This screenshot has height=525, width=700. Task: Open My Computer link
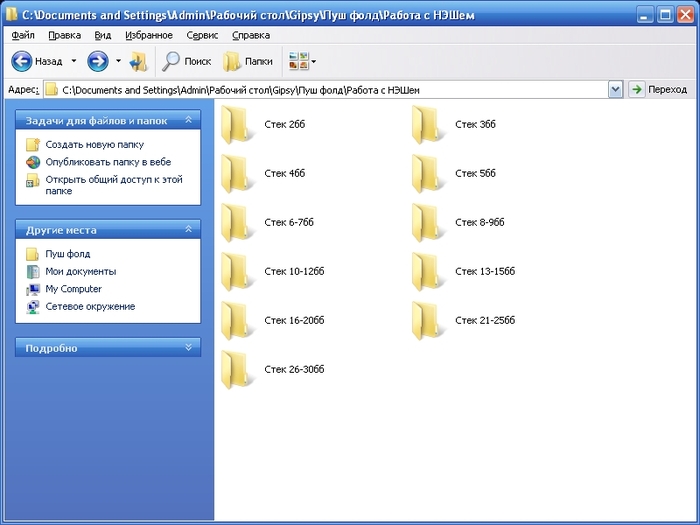(x=74, y=289)
